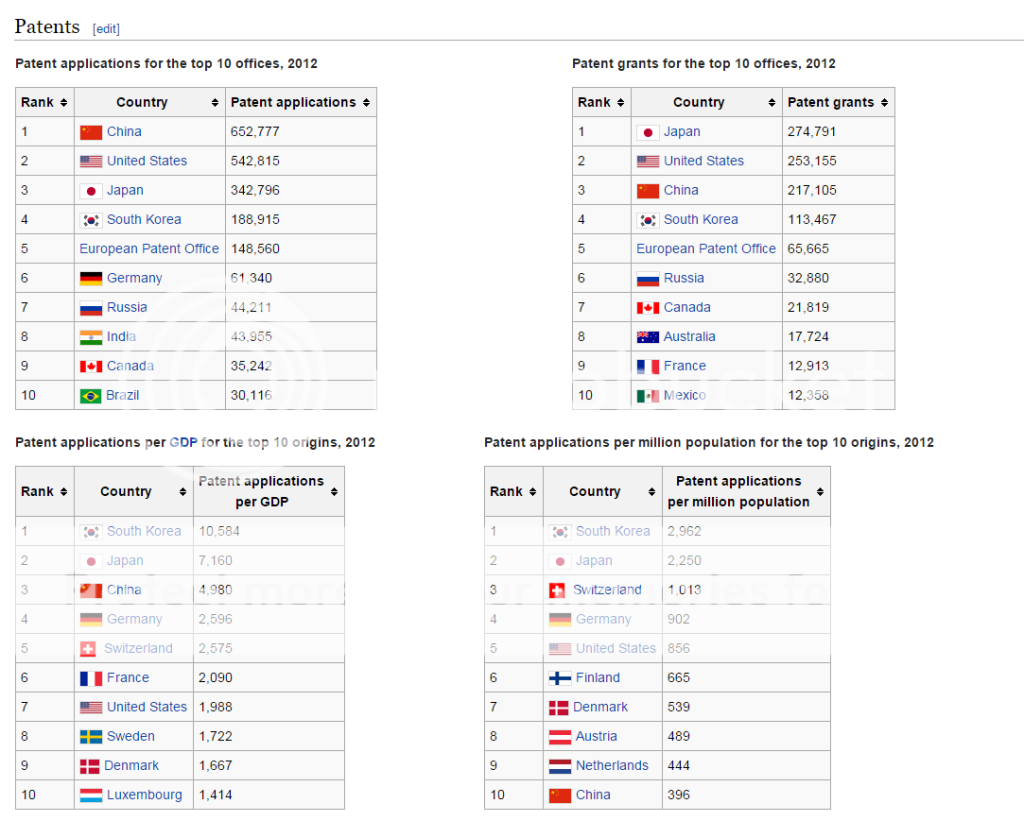This screenshot has height=838, width=1024.
Task: Click the value 2,090 for France
Action: 216,678
